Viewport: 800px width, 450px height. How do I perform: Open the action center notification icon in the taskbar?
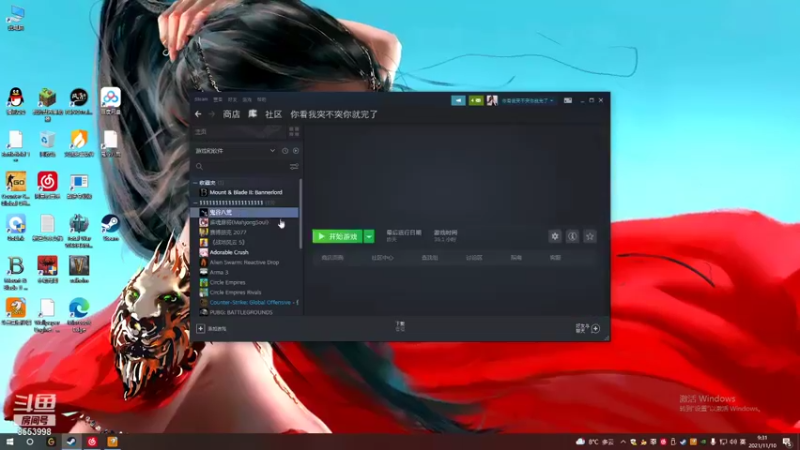pyautogui.click(x=787, y=442)
